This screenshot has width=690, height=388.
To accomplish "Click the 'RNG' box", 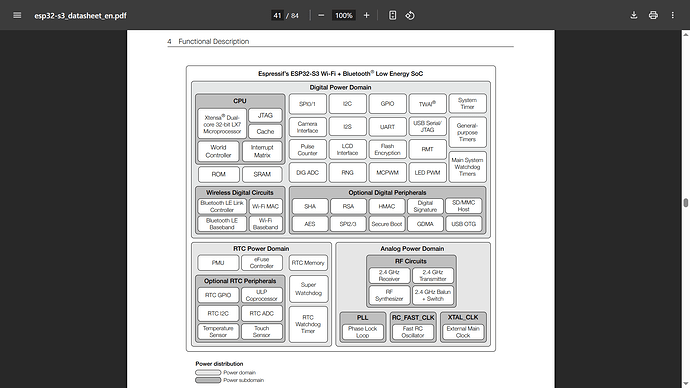I will (x=348, y=172).
